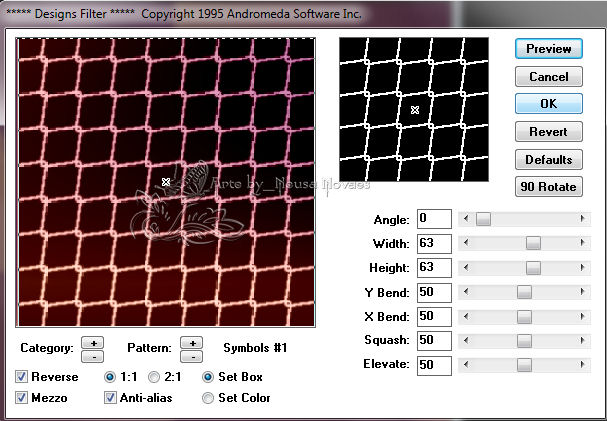Increase Width with right slider arrow
The image size is (607, 421).
(582, 243)
